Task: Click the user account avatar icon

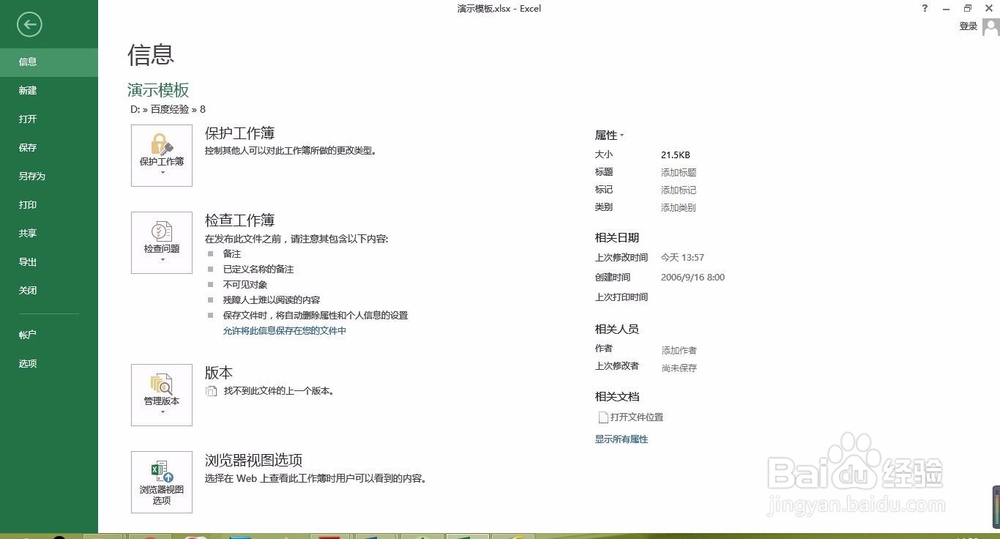Action: pos(990,27)
